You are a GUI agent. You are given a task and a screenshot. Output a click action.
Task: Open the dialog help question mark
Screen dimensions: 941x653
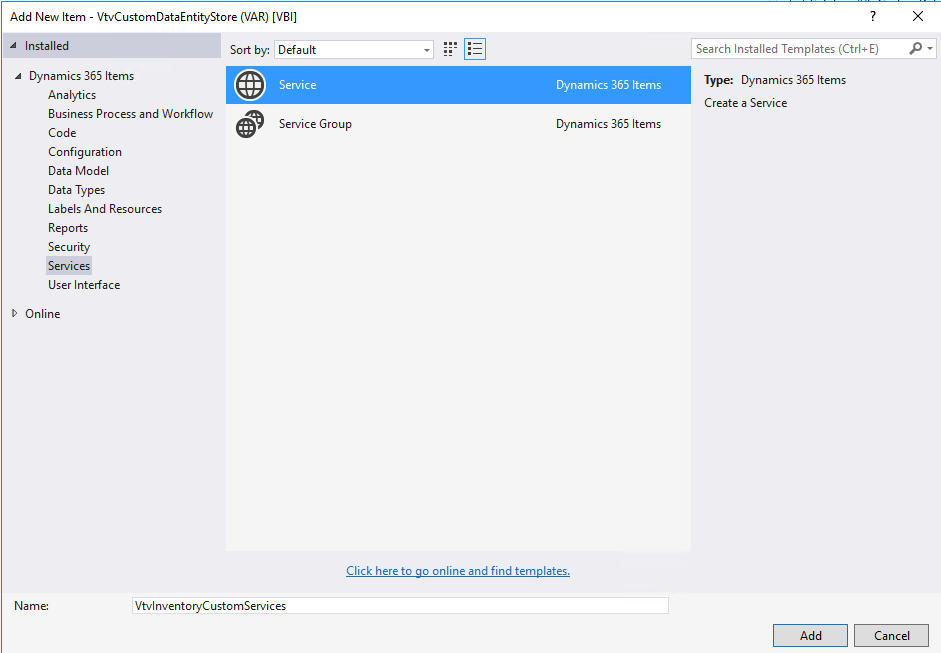click(873, 16)
